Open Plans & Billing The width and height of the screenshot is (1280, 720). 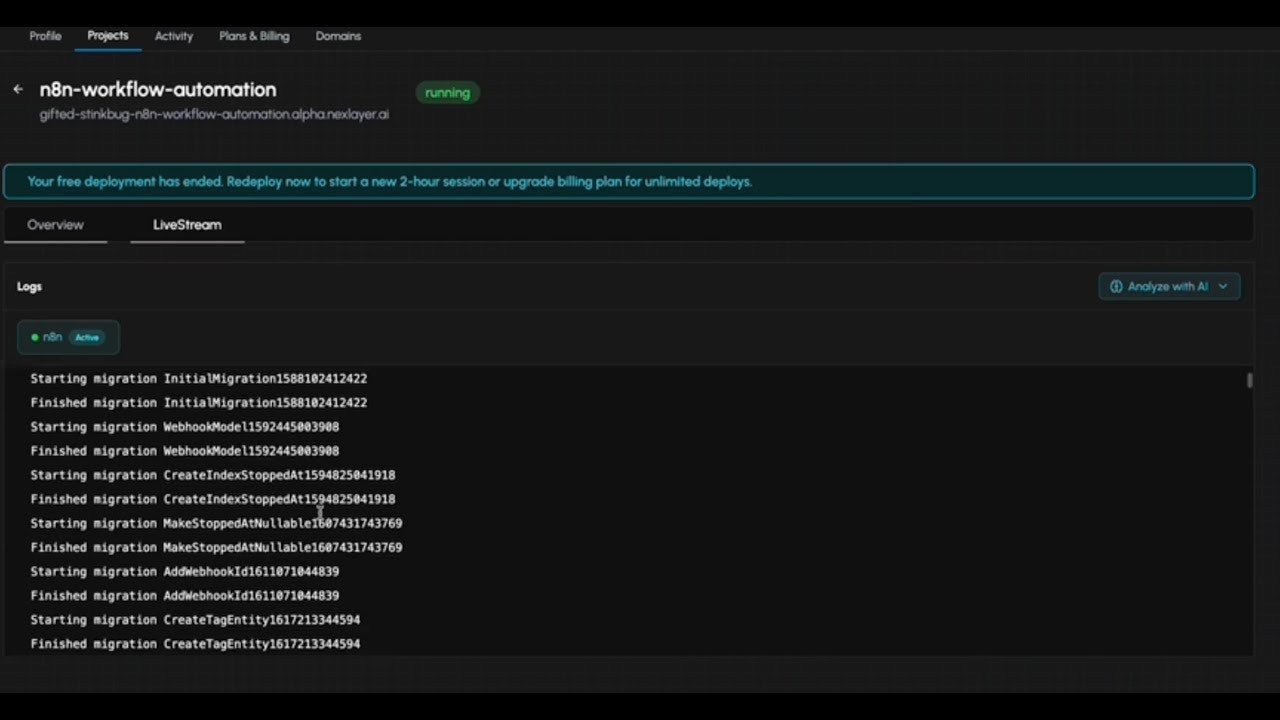coord(253,36)
